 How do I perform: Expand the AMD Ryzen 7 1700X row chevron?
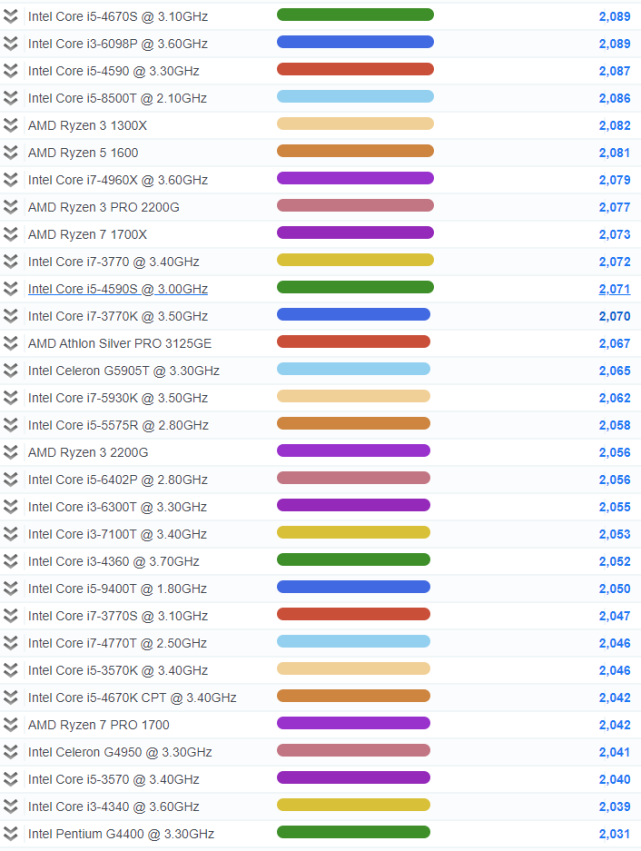click(10, 234)
